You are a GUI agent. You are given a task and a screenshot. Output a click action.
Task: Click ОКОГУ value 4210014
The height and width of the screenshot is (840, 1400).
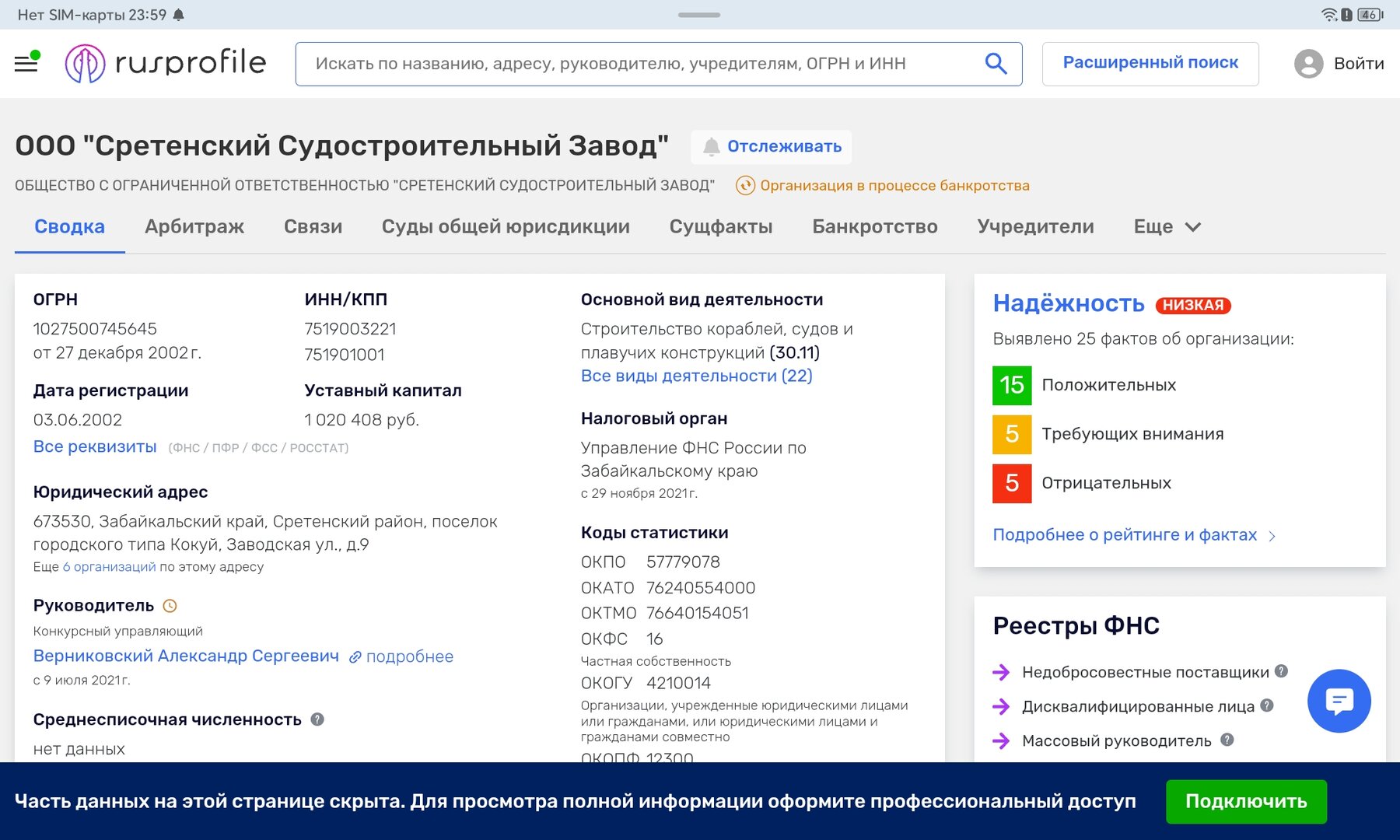coord(678,683)
